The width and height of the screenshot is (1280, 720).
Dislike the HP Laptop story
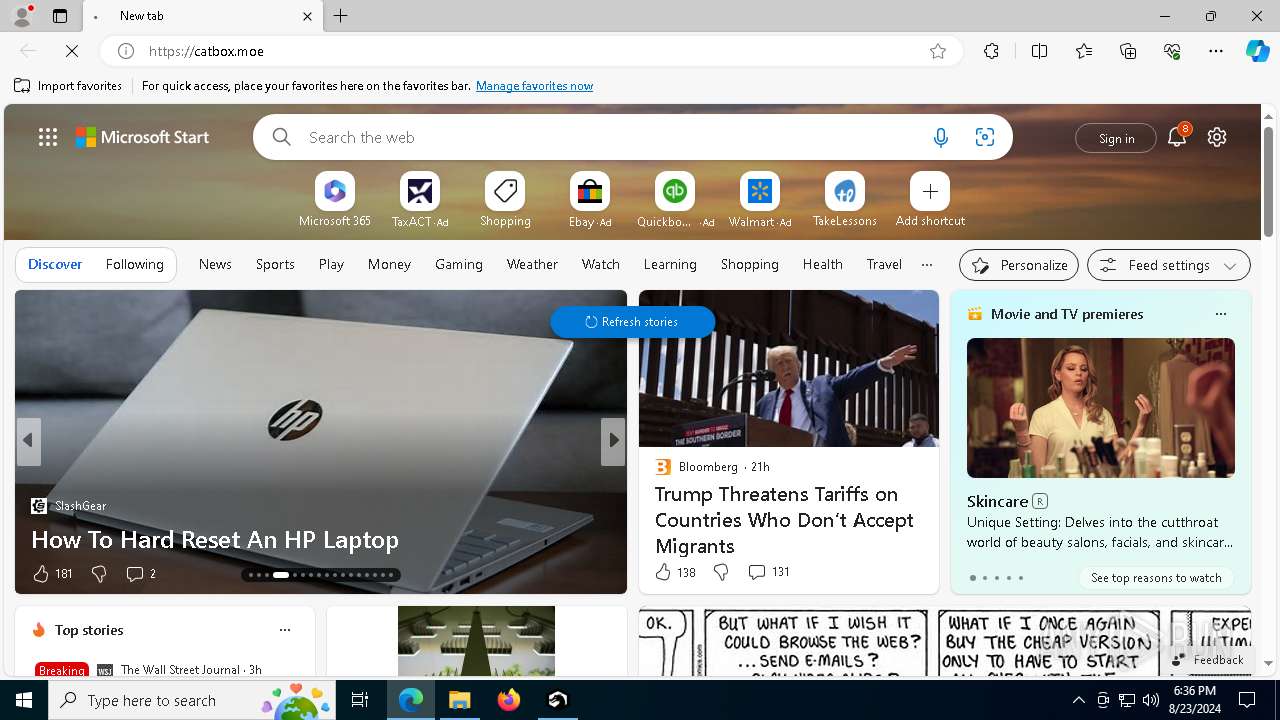[99, 574]
